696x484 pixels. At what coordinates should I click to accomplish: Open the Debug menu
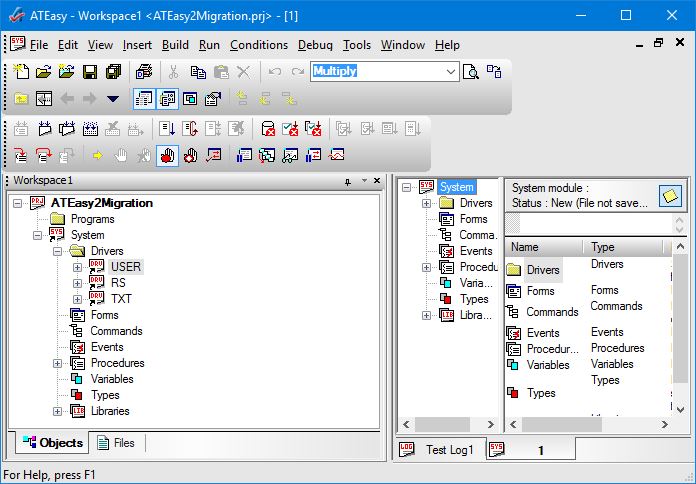pos(315,45)
